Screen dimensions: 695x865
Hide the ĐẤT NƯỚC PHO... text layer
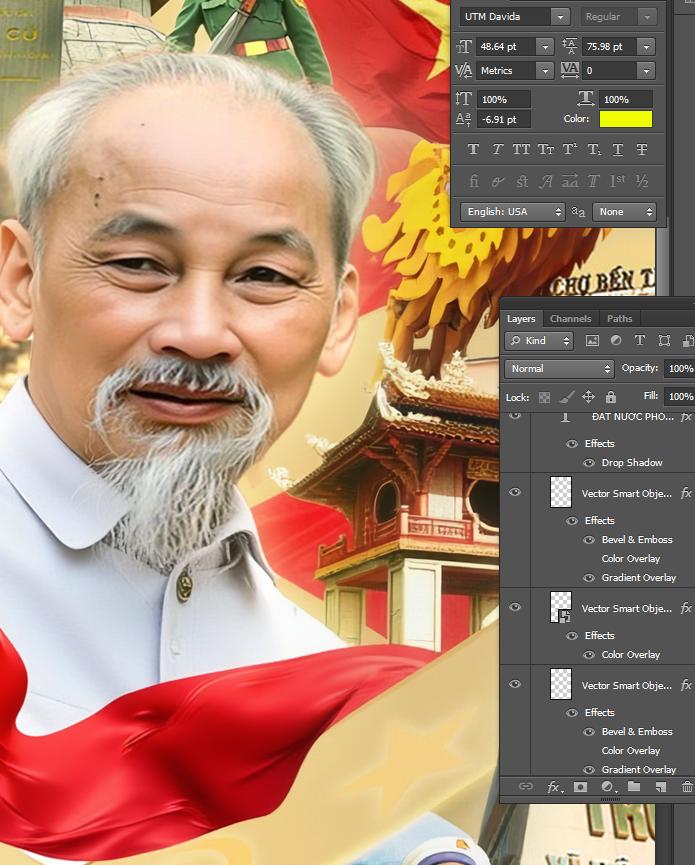click(x=515, y=416)
